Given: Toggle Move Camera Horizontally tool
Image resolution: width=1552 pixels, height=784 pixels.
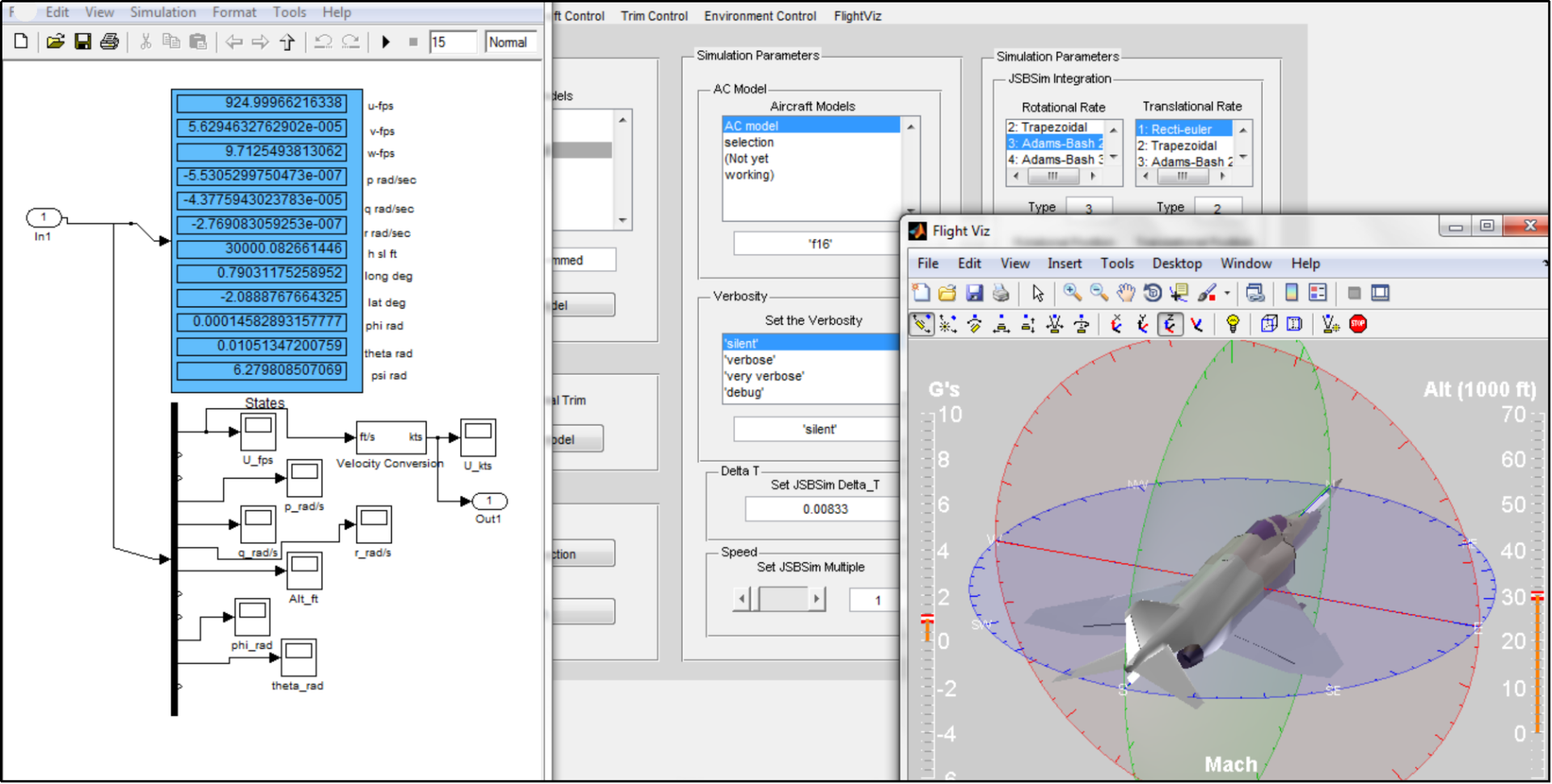Looking at the screenshot, I should click(1001, 324).
